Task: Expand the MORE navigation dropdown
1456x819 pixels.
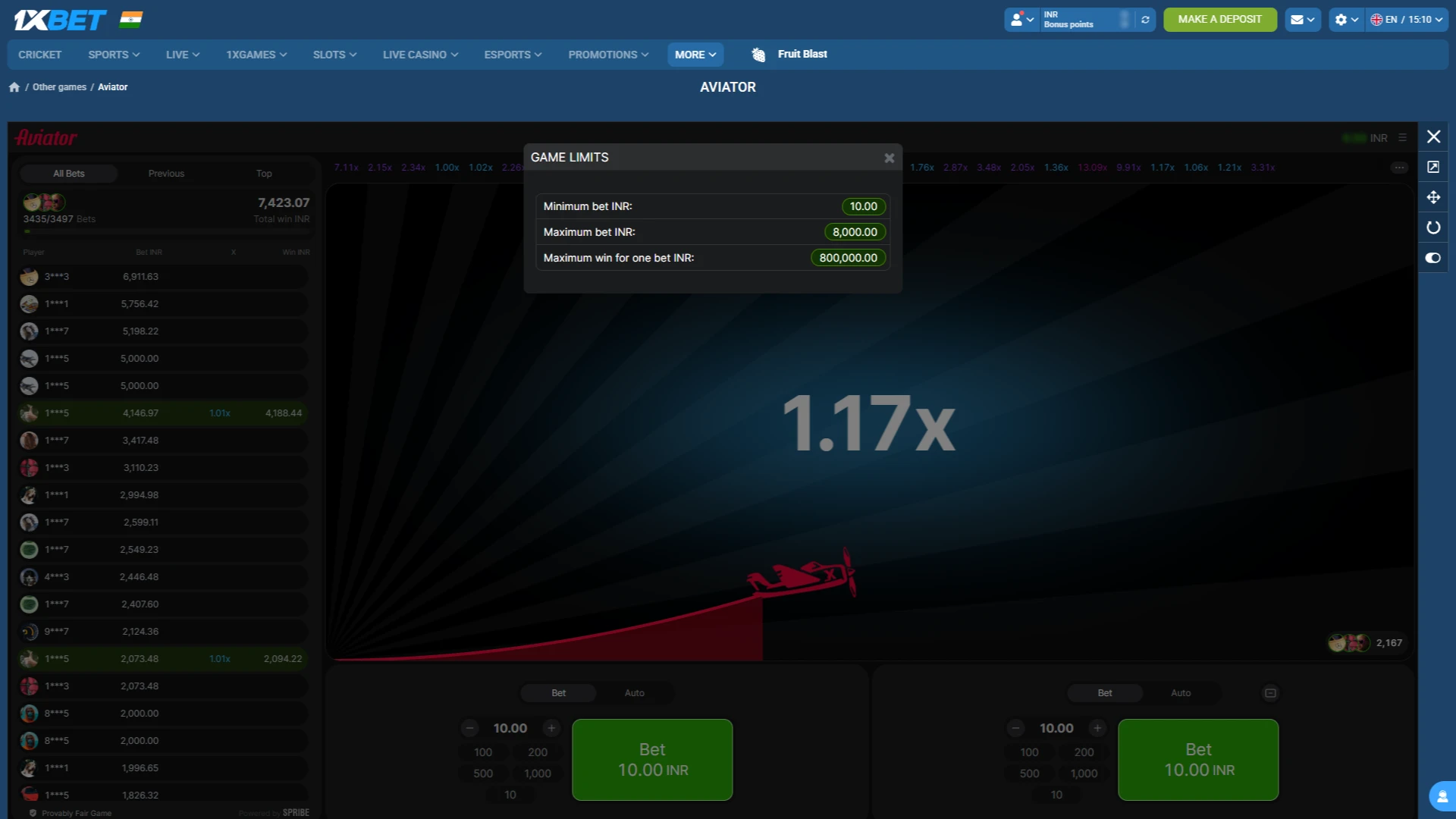Action: coord(695,54)
